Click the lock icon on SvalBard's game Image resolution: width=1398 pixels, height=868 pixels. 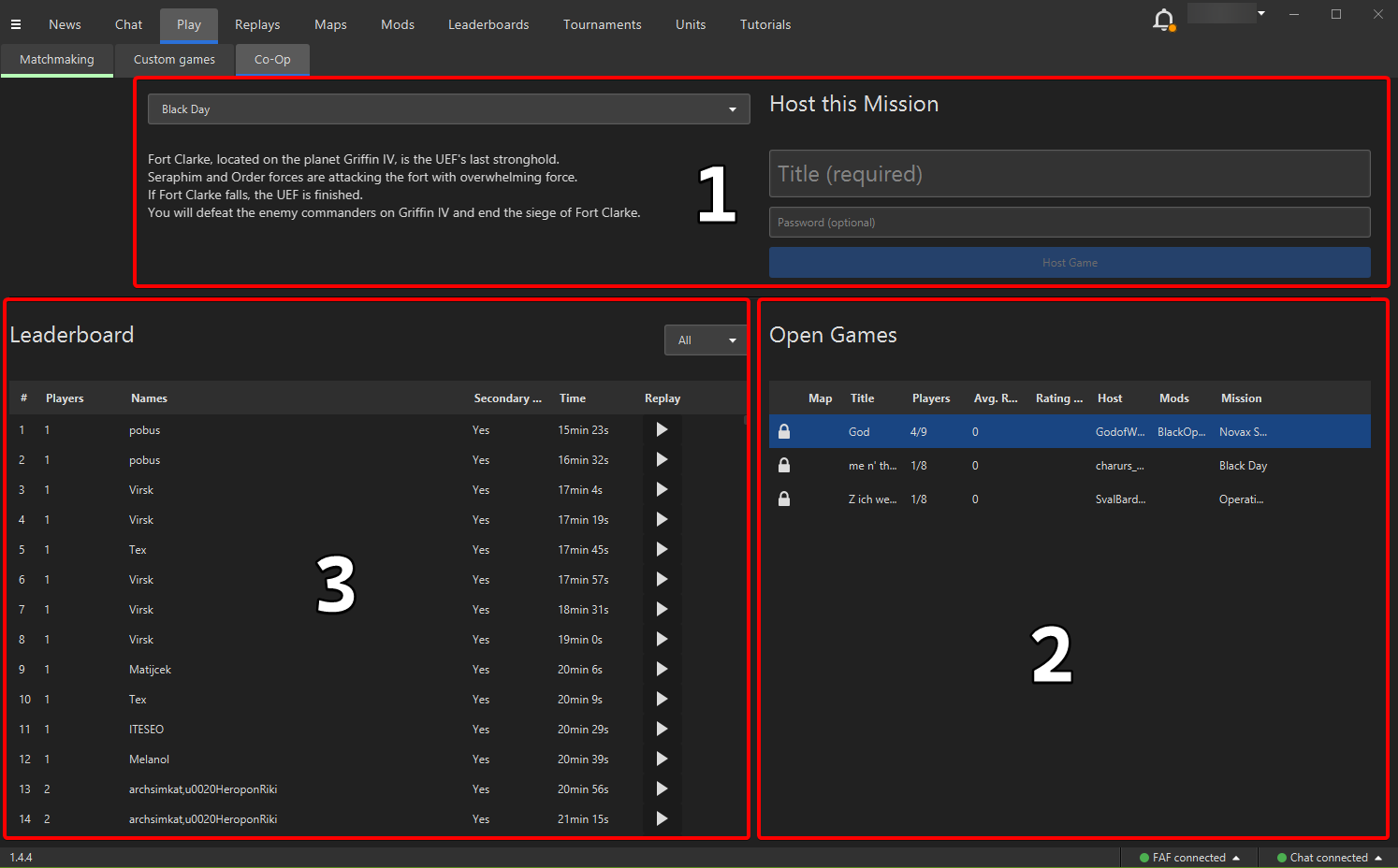coord(784,499)
